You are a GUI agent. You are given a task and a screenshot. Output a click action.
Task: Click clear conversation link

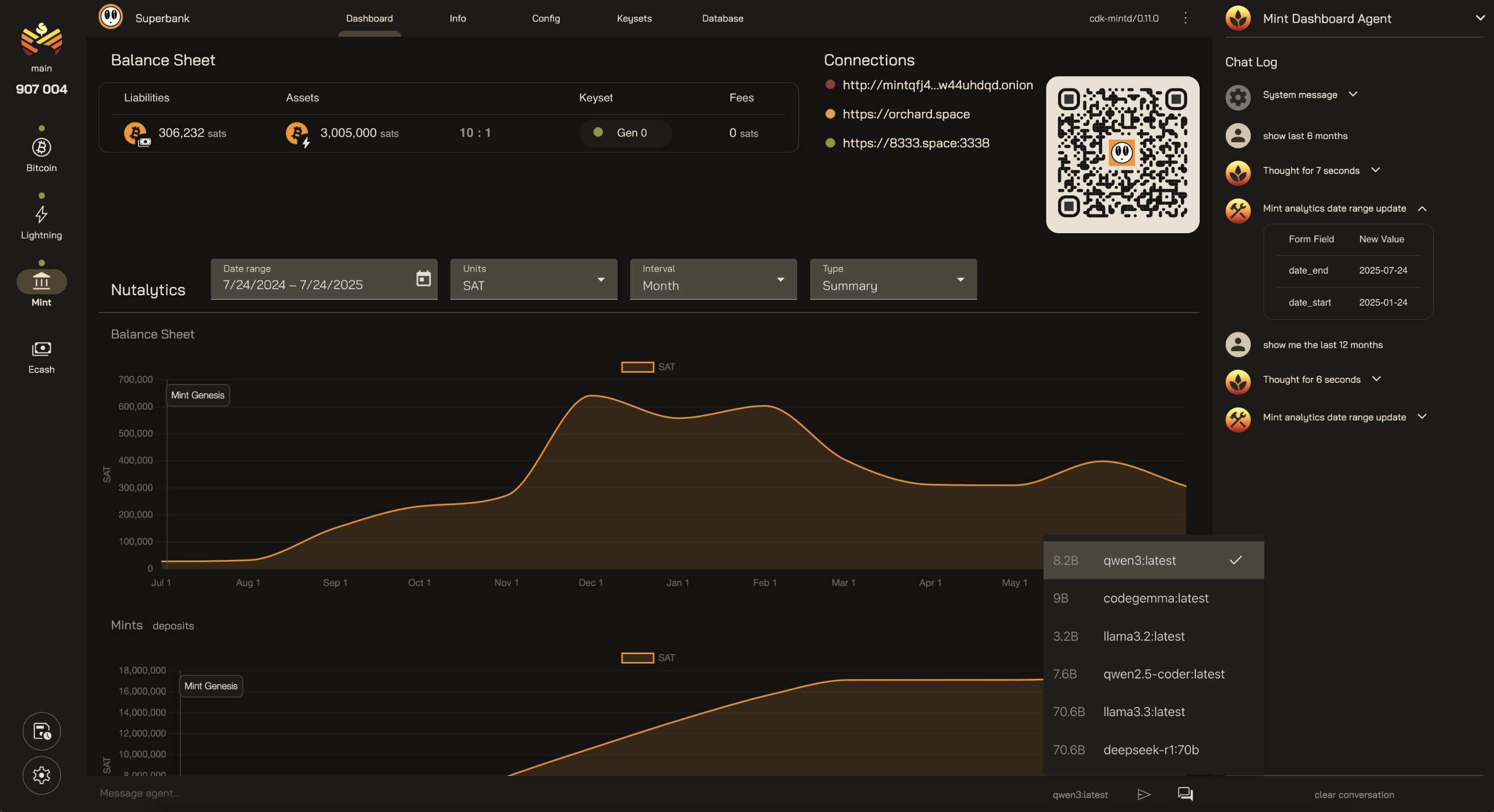tap(1354, 795)
